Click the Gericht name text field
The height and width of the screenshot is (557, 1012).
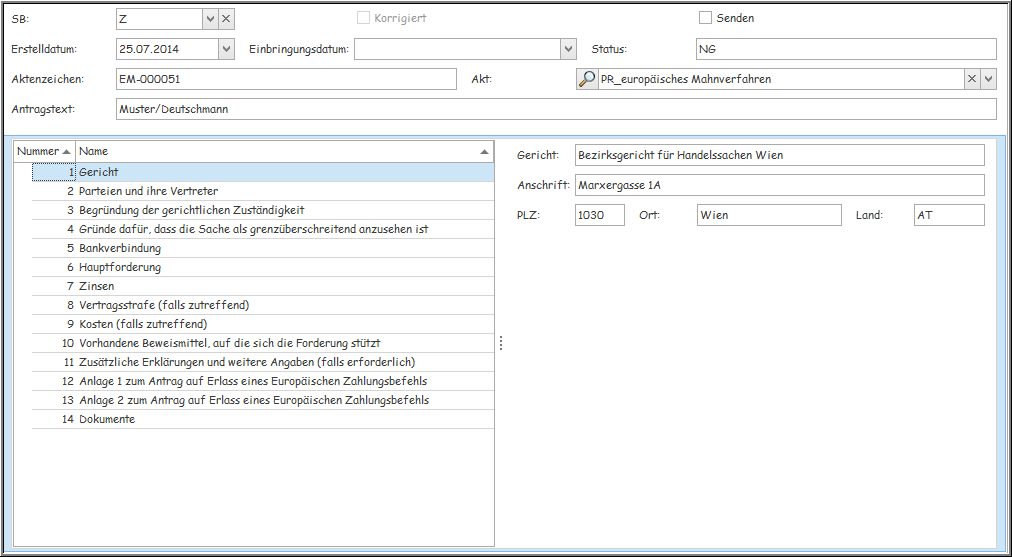tap(779, 155)
